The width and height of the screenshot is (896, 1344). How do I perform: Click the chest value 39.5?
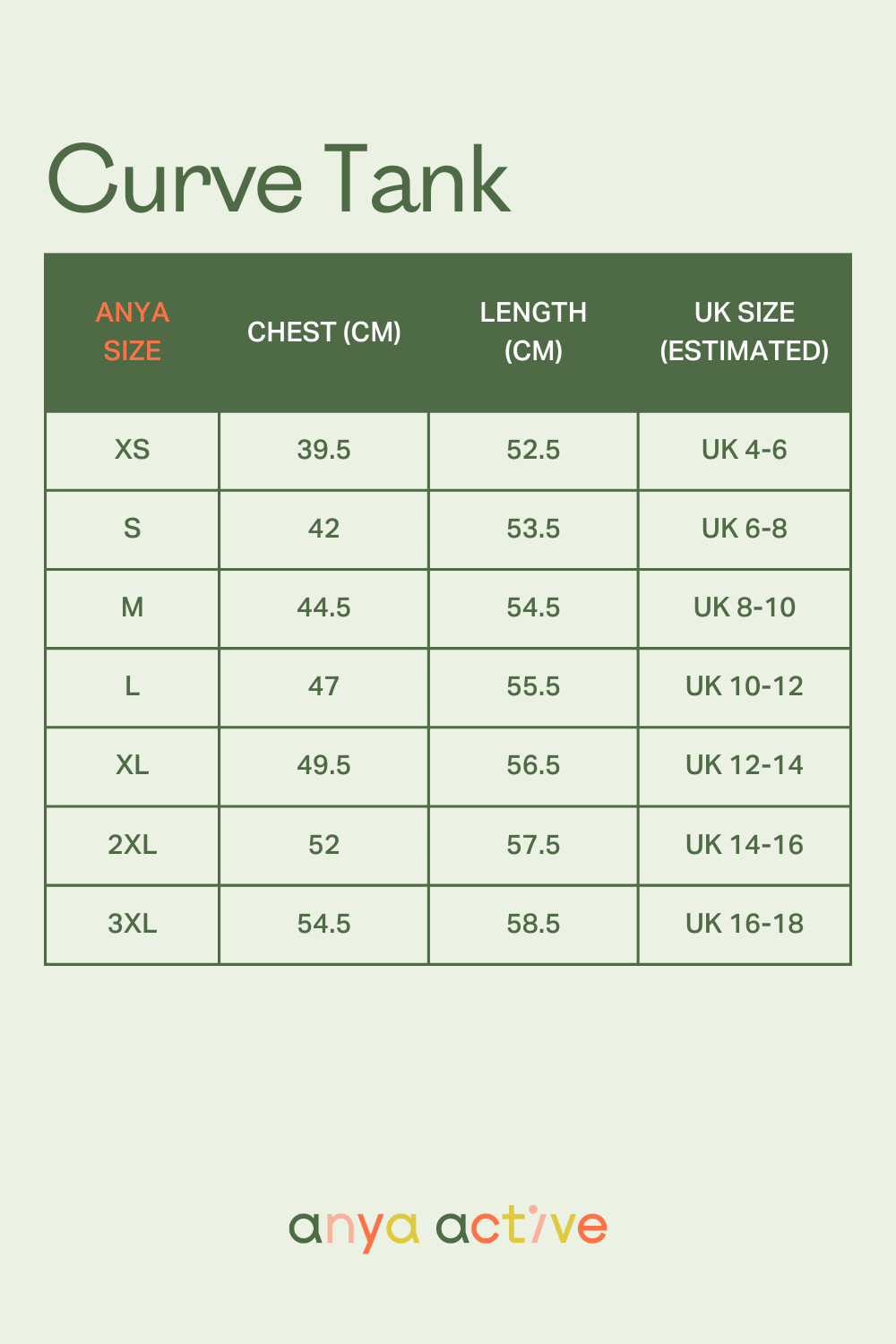[x=323, y=450]
